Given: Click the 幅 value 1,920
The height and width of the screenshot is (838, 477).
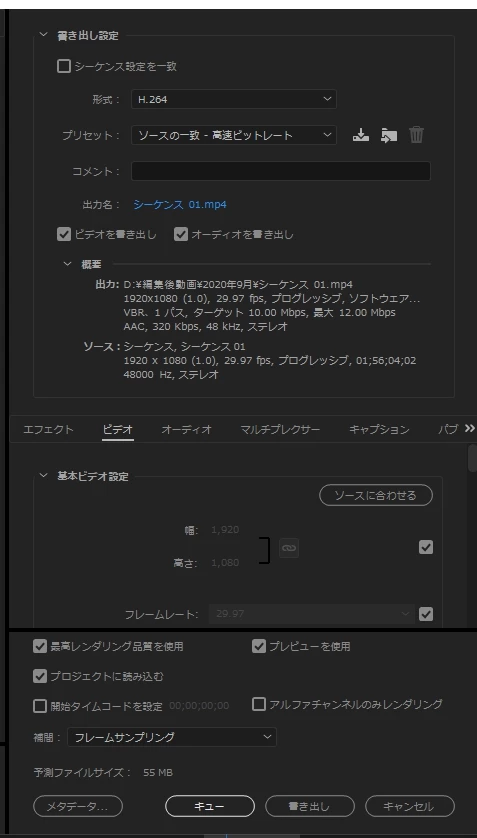Looking at the screenshot, I should 225,530.
